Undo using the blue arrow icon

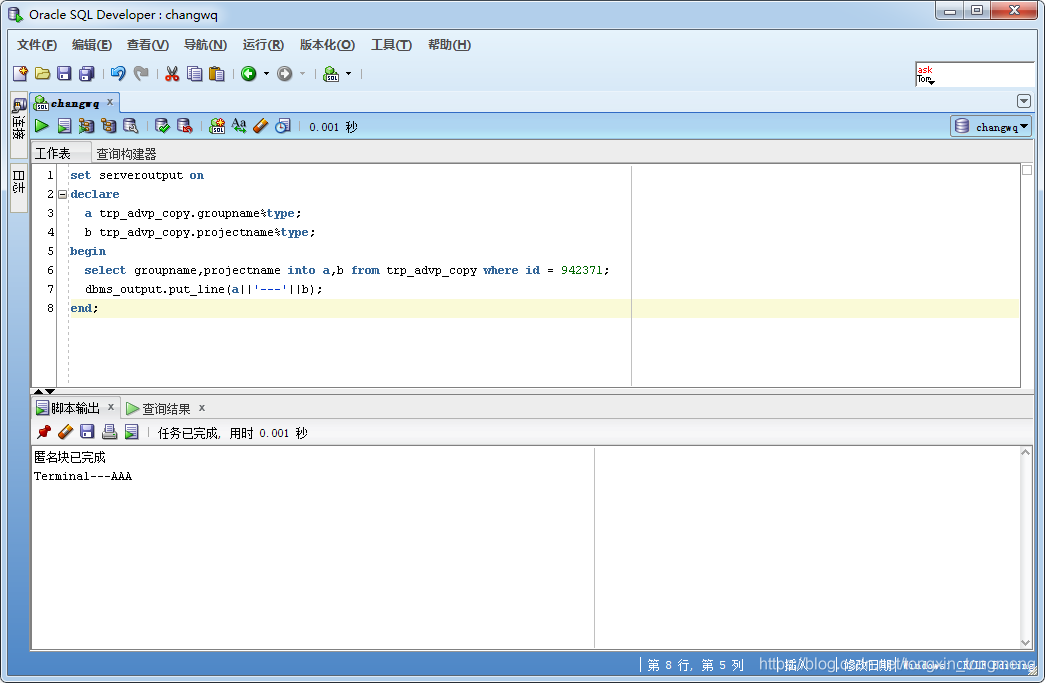click(118, 73)
